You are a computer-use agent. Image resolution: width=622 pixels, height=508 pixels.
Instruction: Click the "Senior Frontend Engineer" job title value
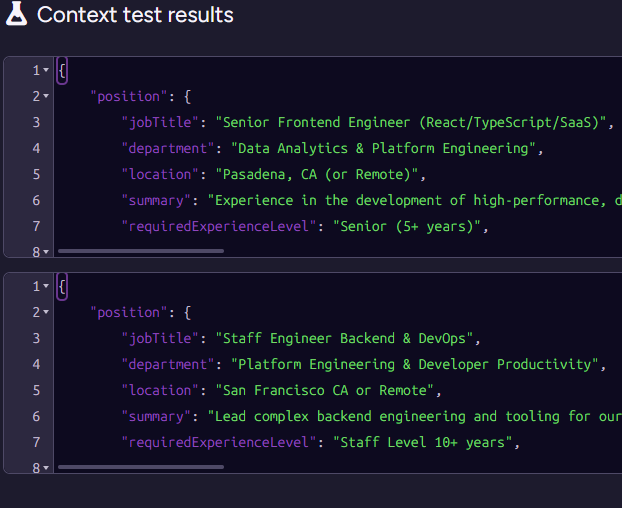point(412,123)
